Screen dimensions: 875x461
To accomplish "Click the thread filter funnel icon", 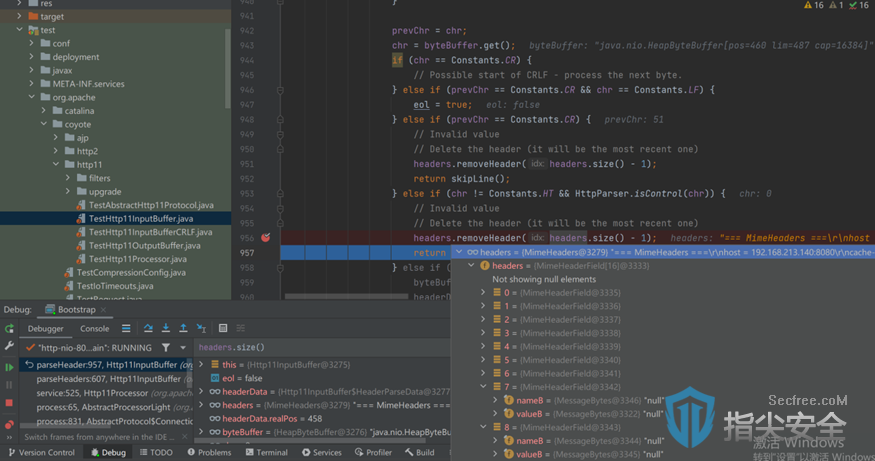I will point(166,348).
